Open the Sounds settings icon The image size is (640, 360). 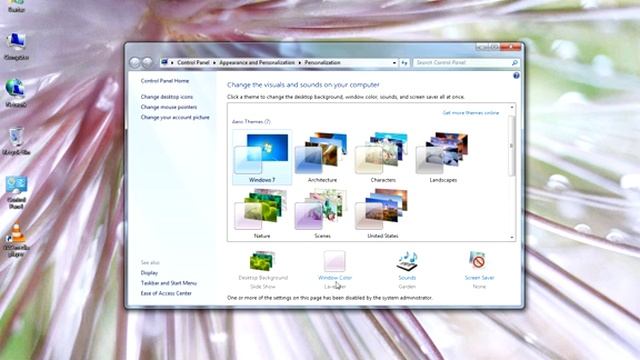pyautogui.click(x=407, y=261)
